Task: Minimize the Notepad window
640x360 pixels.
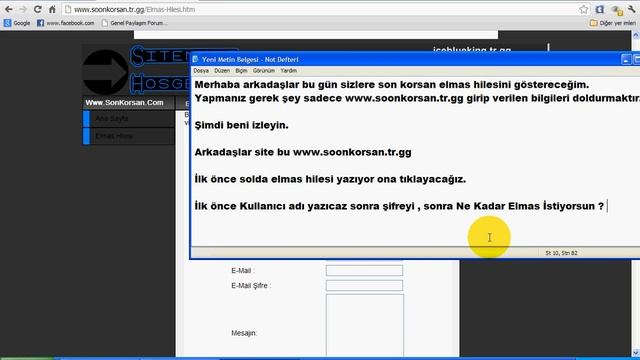Action: (x=626, y=59)
